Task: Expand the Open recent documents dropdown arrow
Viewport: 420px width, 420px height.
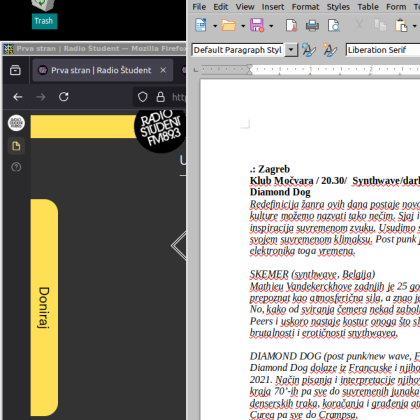Action: coord(243,26)
